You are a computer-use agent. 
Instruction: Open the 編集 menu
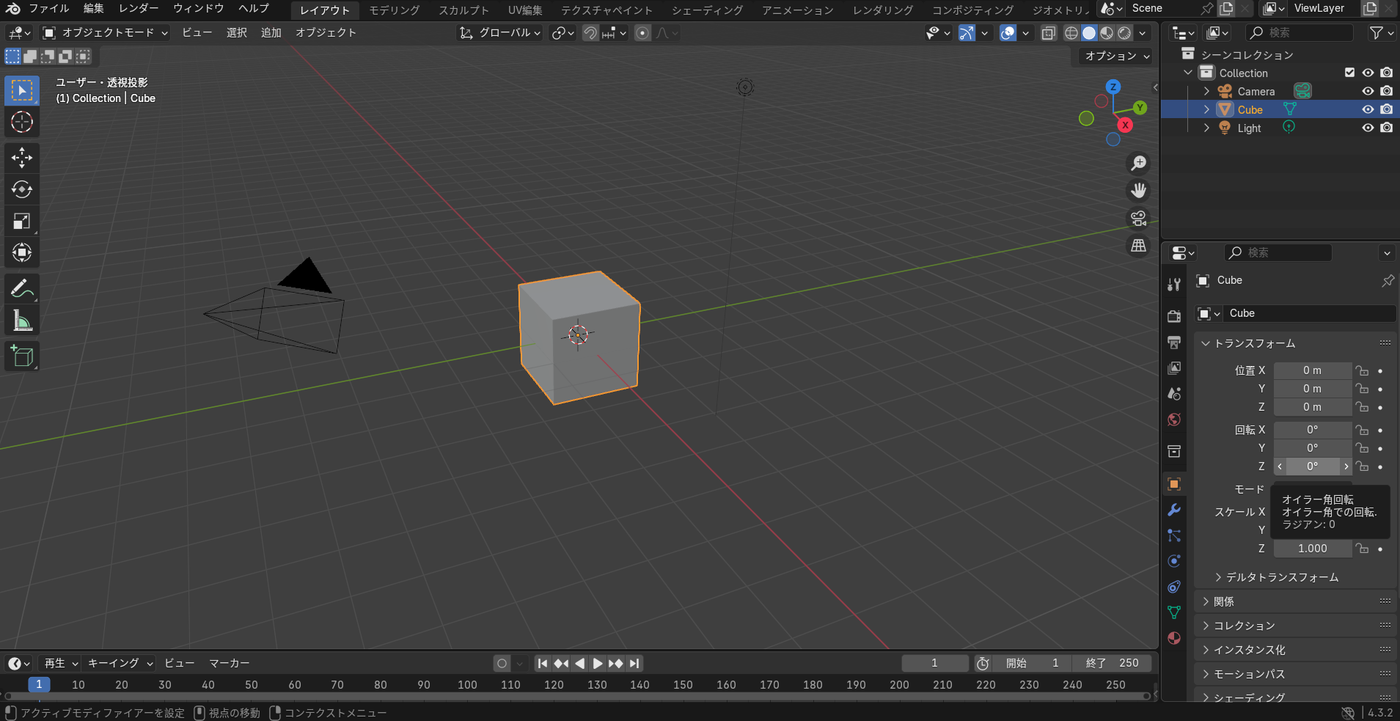94,9
